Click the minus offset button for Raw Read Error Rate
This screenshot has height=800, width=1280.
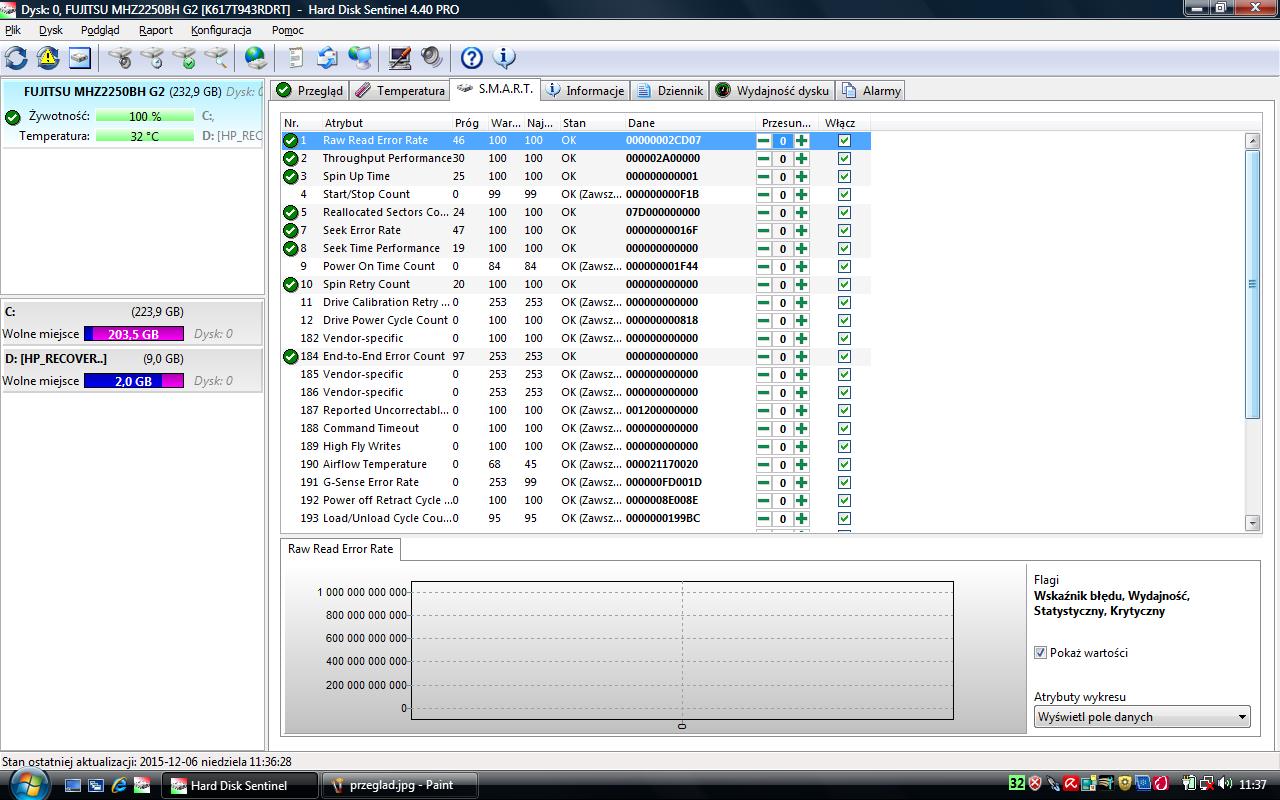point(764,141)
